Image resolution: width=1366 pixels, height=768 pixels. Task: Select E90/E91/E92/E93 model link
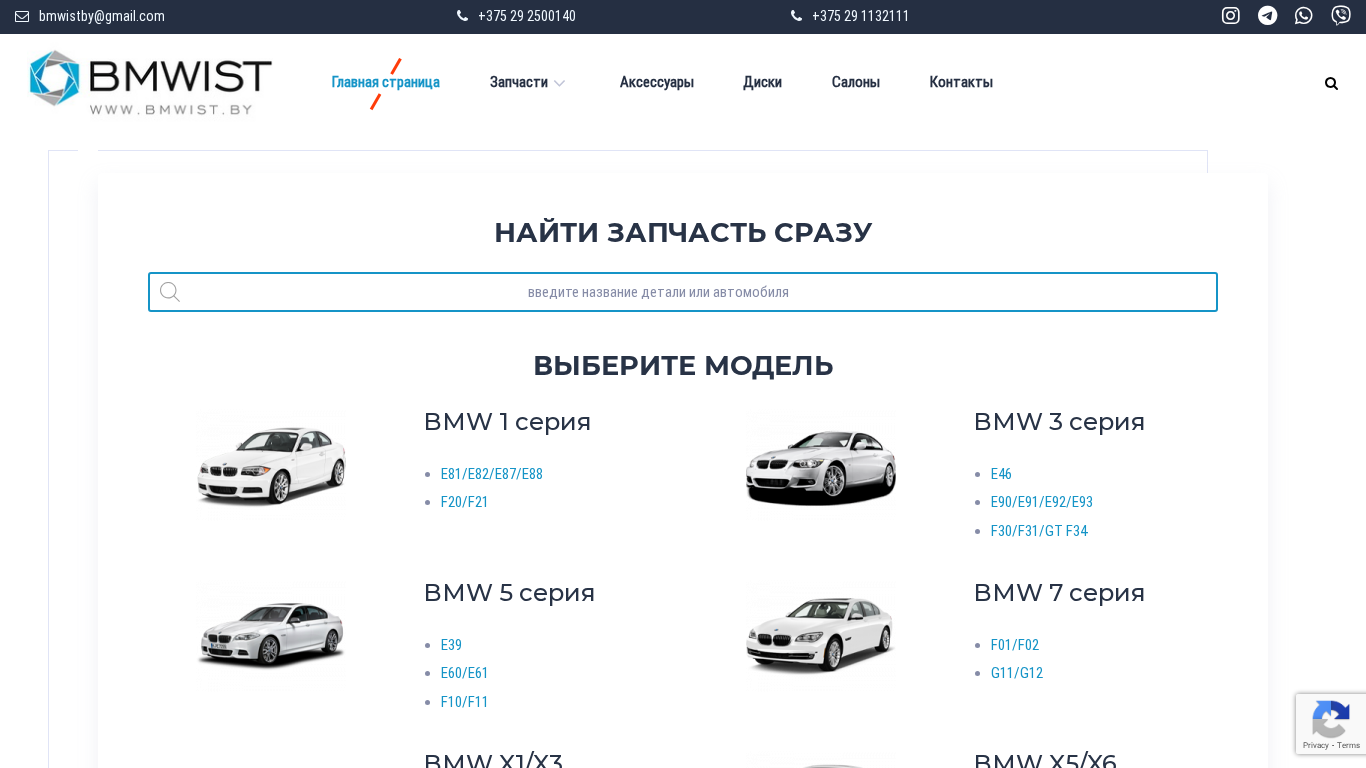pyautogui.click(x=1042, y=502)
